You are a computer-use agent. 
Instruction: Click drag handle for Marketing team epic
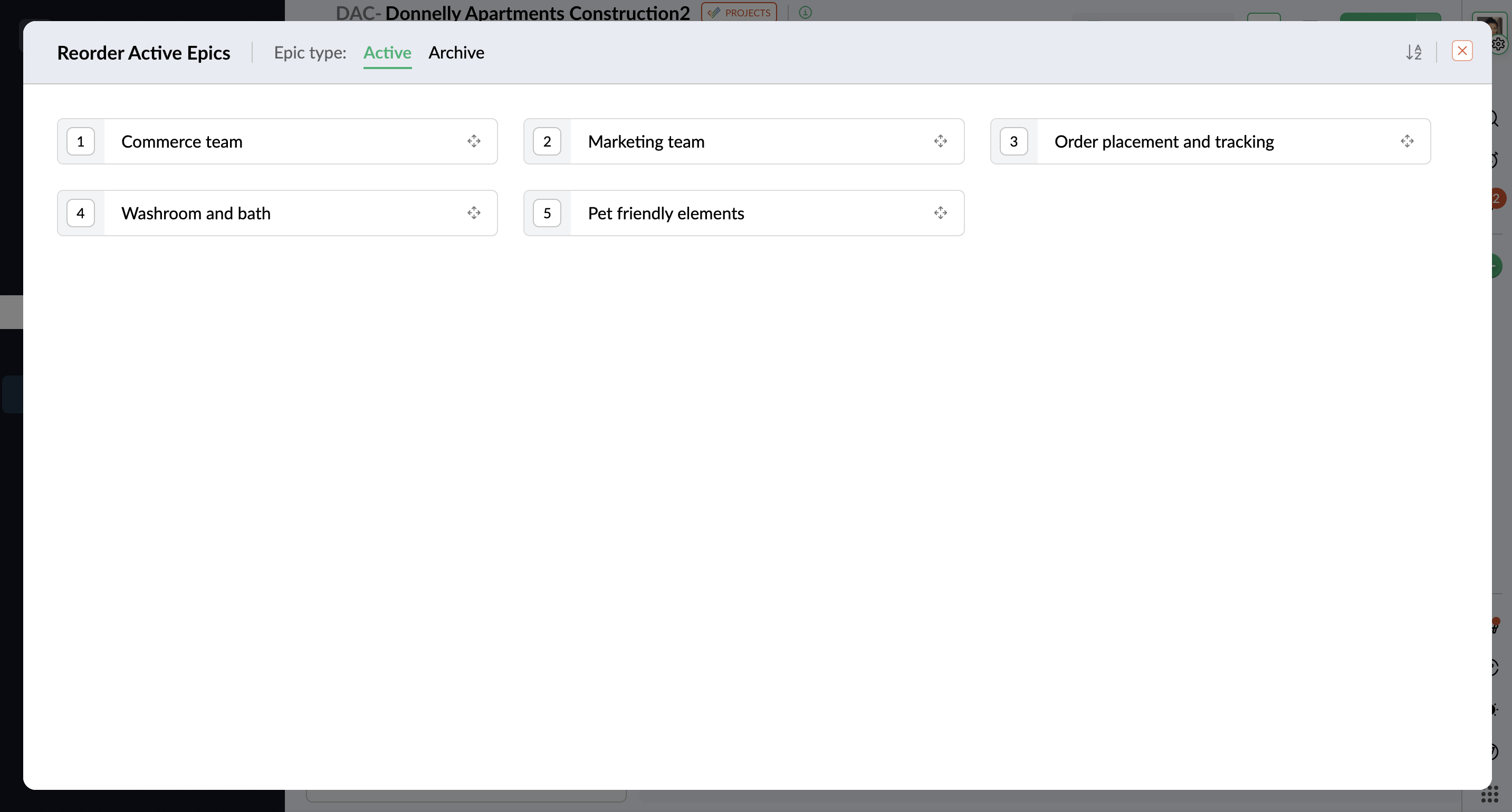click(x=940, y=141)
